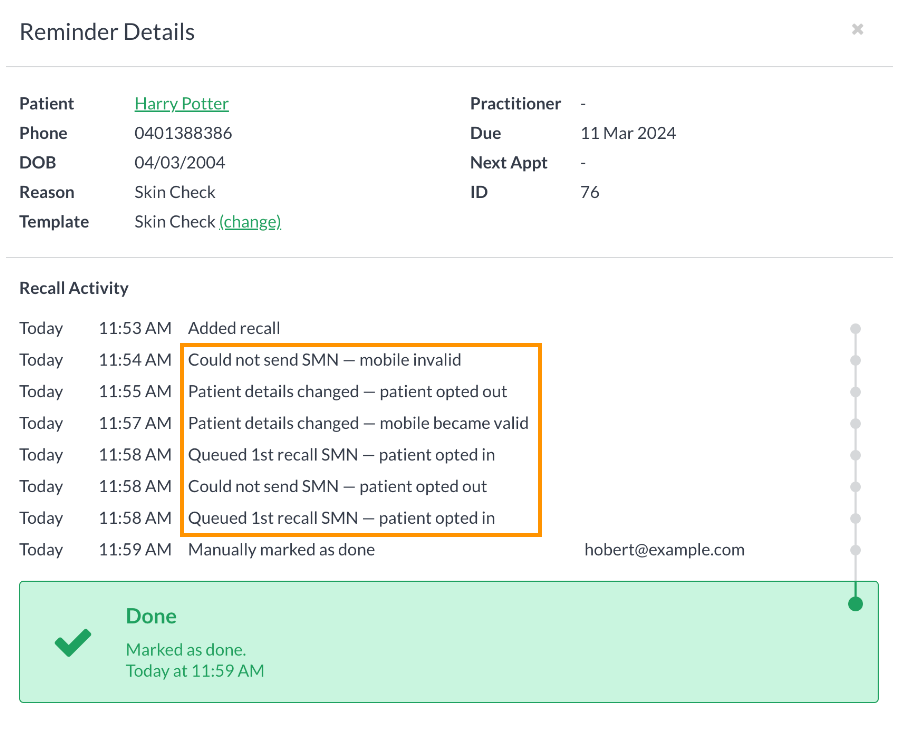Image resolution: width=903 pixels, height=739 pixels.
Task: Click the (change) link next to Skin Check template
Action: (x=249, y=221)
